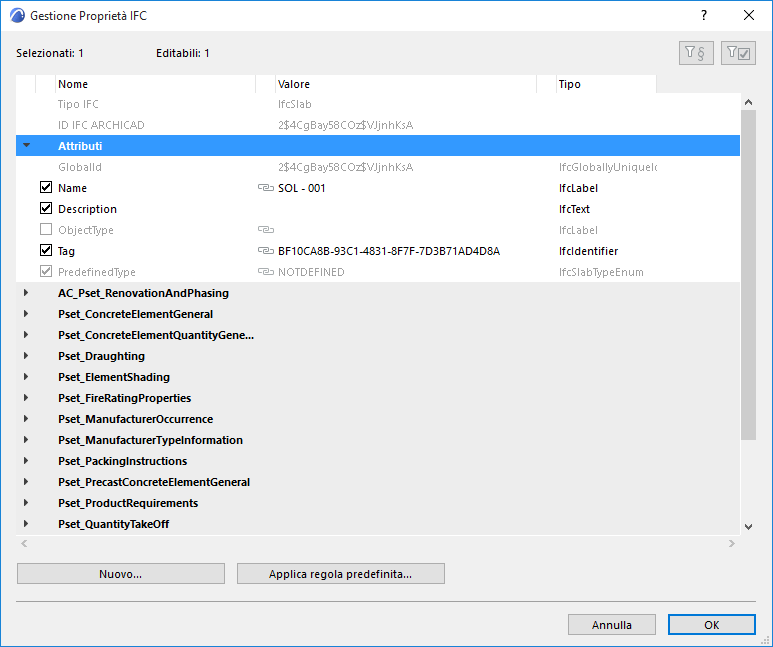This screenshot has width=773, height=647.
Task: Click the link icon beside Tag value
Action: pos(266,251)
